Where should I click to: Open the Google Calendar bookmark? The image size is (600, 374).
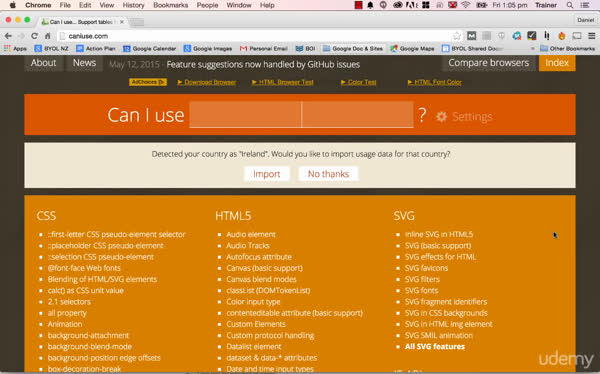(150, 49)
